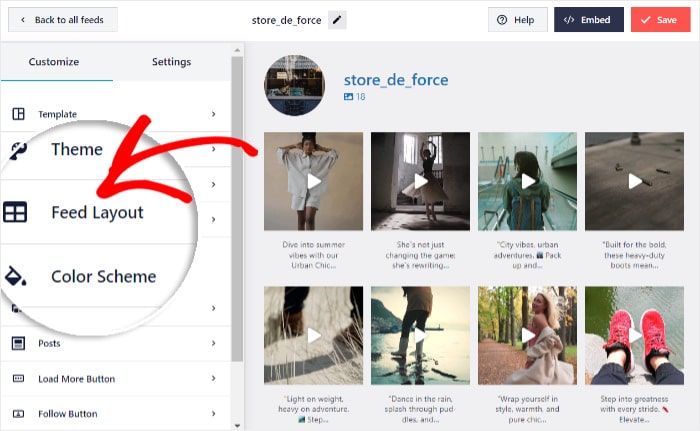Click caption 'Step into greatness with every stride'
Image resolution: width=700 pixels, height=431 pixels.
[x=634, y=409]
